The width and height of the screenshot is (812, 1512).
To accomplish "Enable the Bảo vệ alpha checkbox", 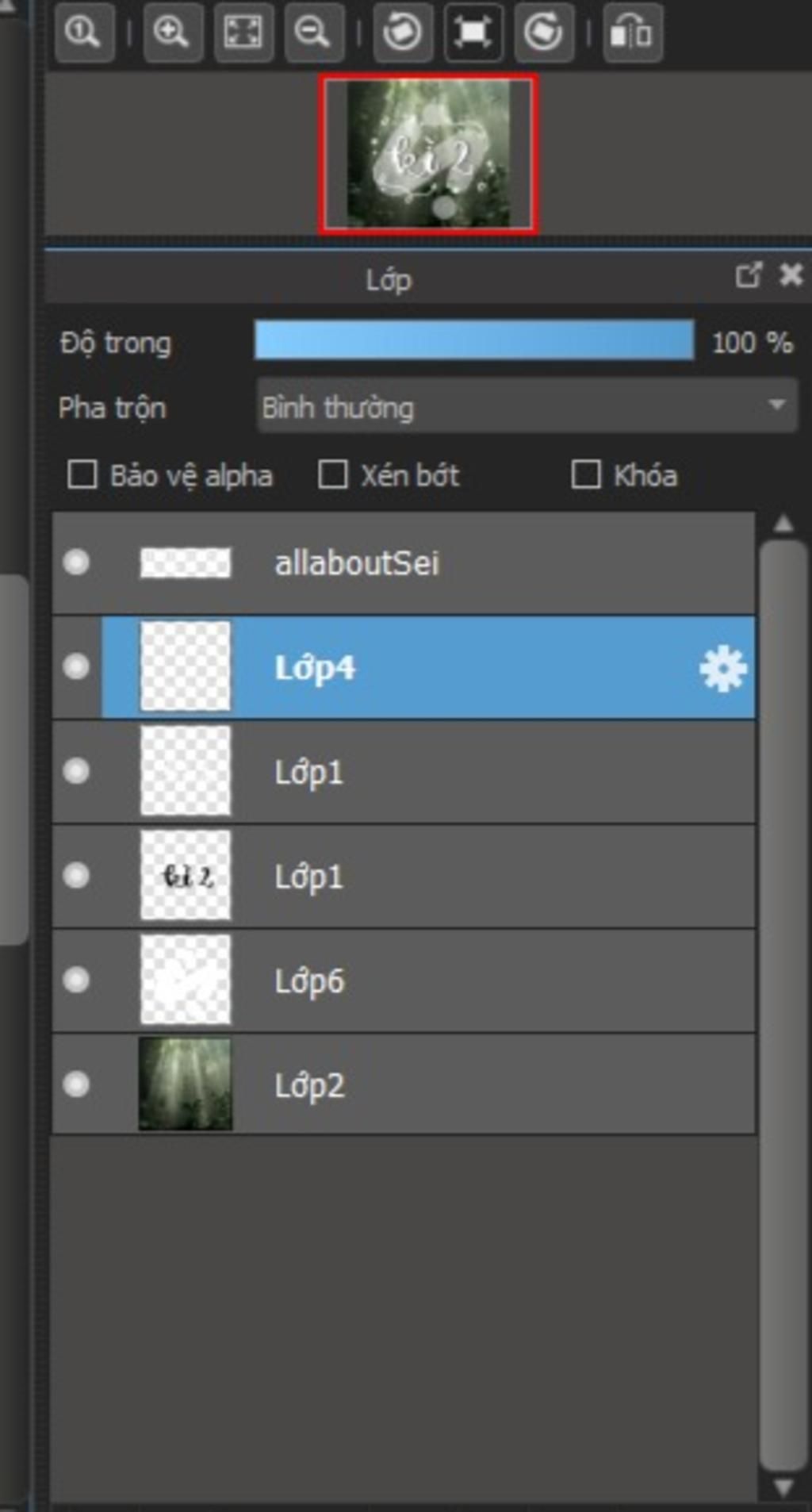I will tap(82, 475).
